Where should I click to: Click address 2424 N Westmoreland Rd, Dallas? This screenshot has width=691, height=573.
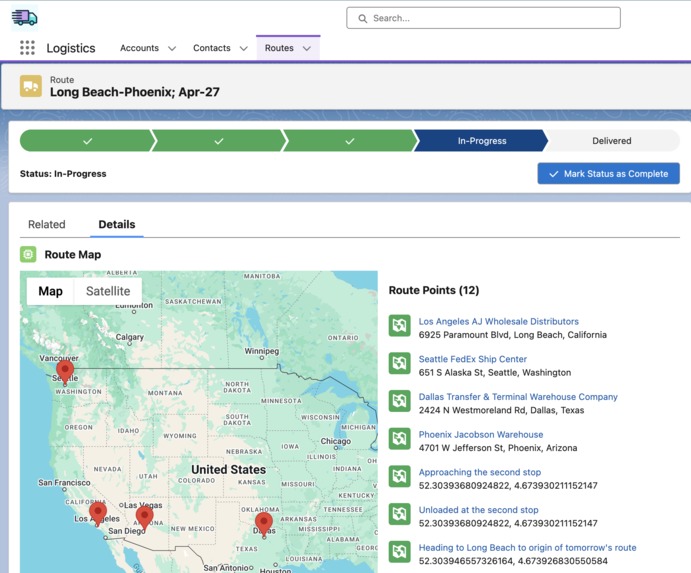[502, 410]
